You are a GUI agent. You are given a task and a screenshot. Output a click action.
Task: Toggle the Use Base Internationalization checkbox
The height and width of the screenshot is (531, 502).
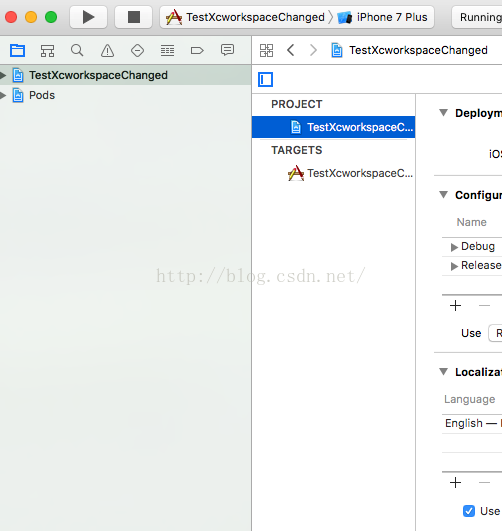pos(469,511)
